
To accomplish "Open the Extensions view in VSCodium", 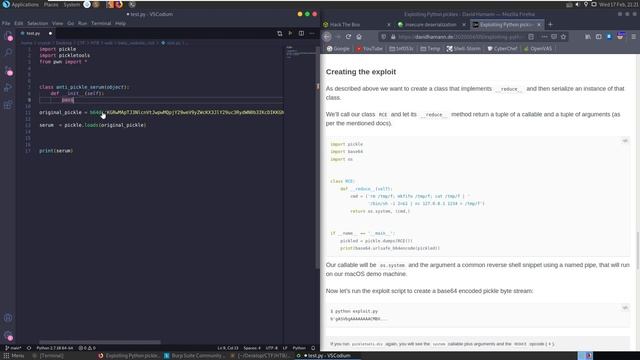I will click(8, 105).
